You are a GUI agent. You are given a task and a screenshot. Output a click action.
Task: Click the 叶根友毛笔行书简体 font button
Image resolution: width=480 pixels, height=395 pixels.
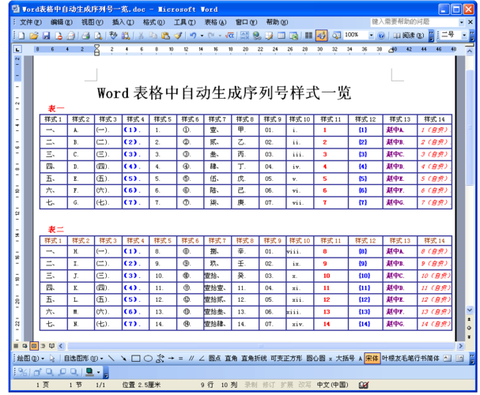(x=410, y=358)
